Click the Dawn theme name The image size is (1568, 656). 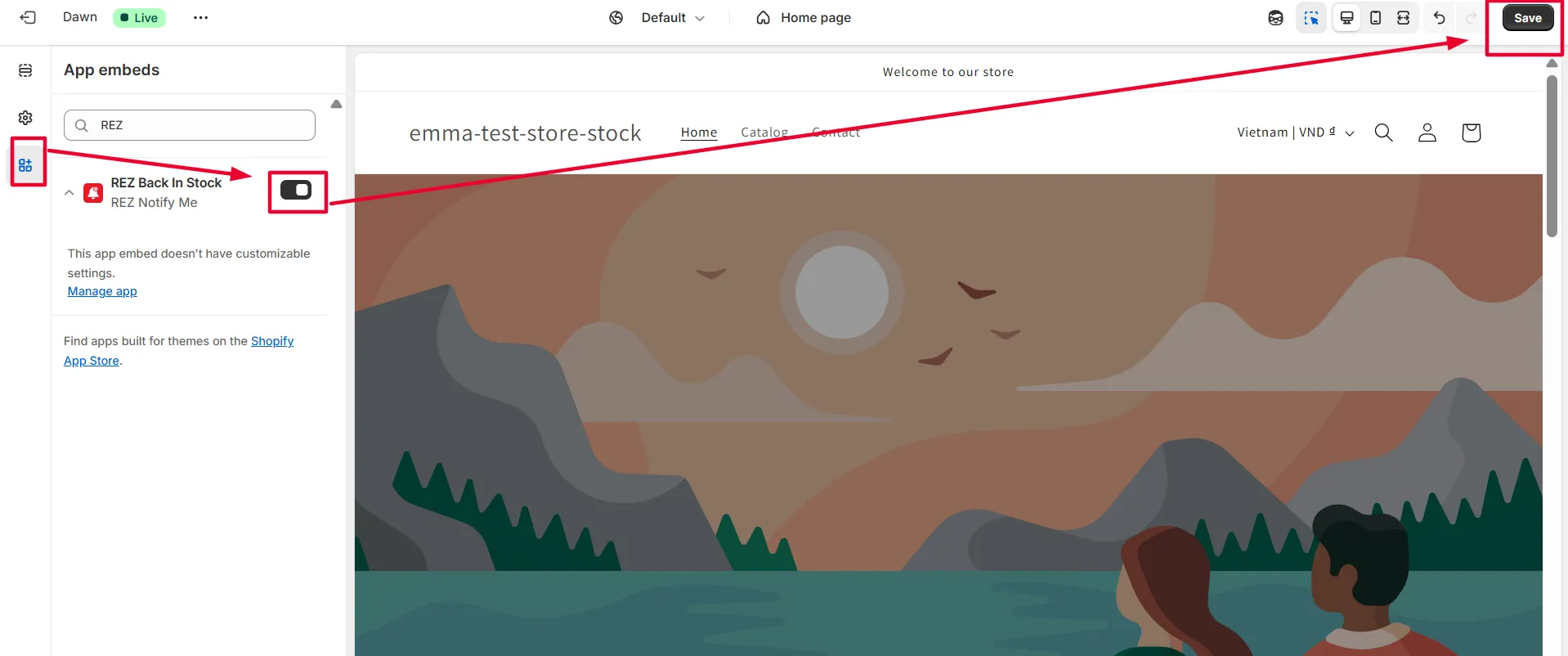pos(80,17)
